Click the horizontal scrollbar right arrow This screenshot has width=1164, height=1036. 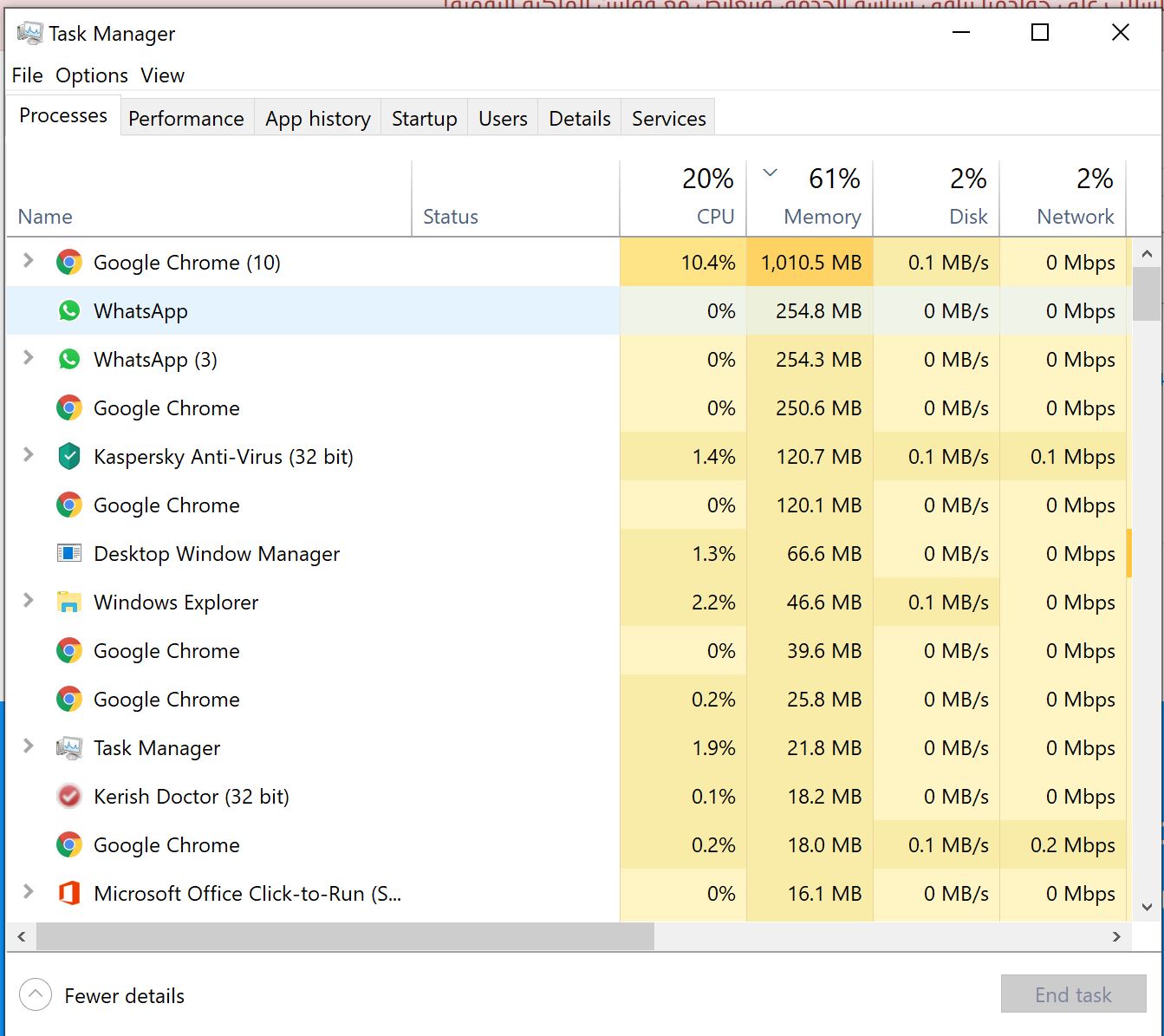[x=1116, y=936]
